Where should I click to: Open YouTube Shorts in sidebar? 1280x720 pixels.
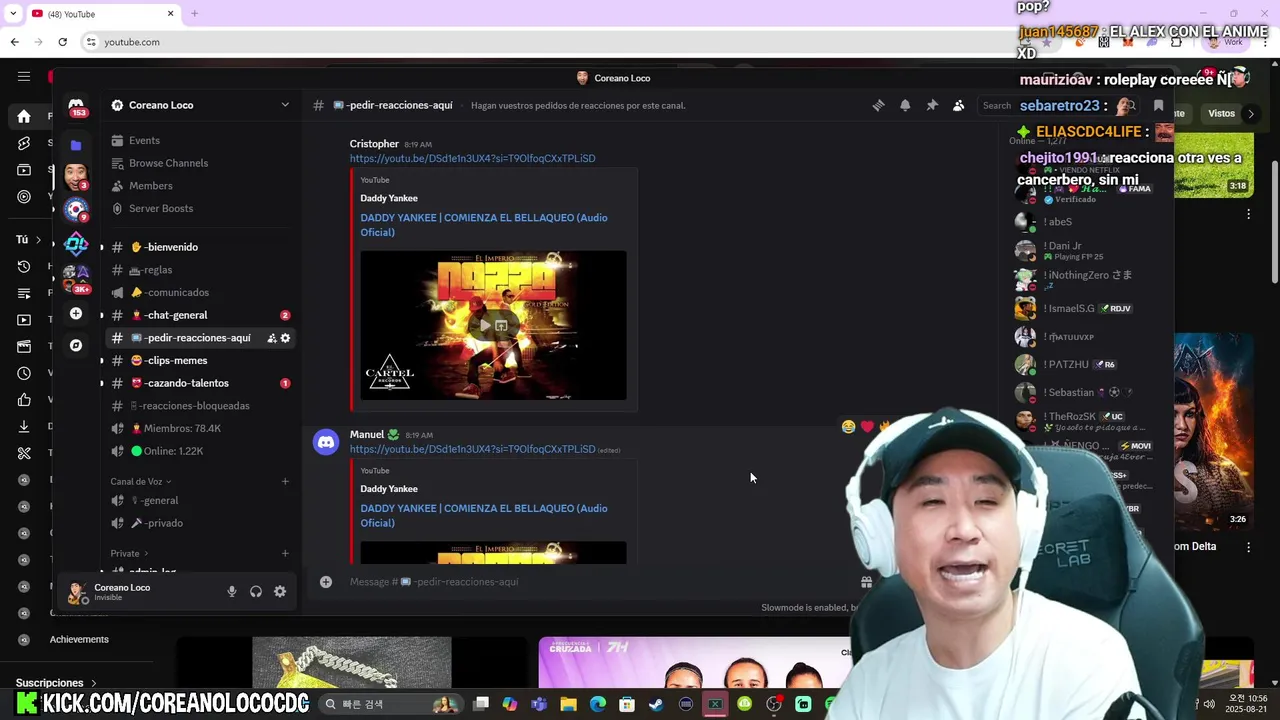24,143
